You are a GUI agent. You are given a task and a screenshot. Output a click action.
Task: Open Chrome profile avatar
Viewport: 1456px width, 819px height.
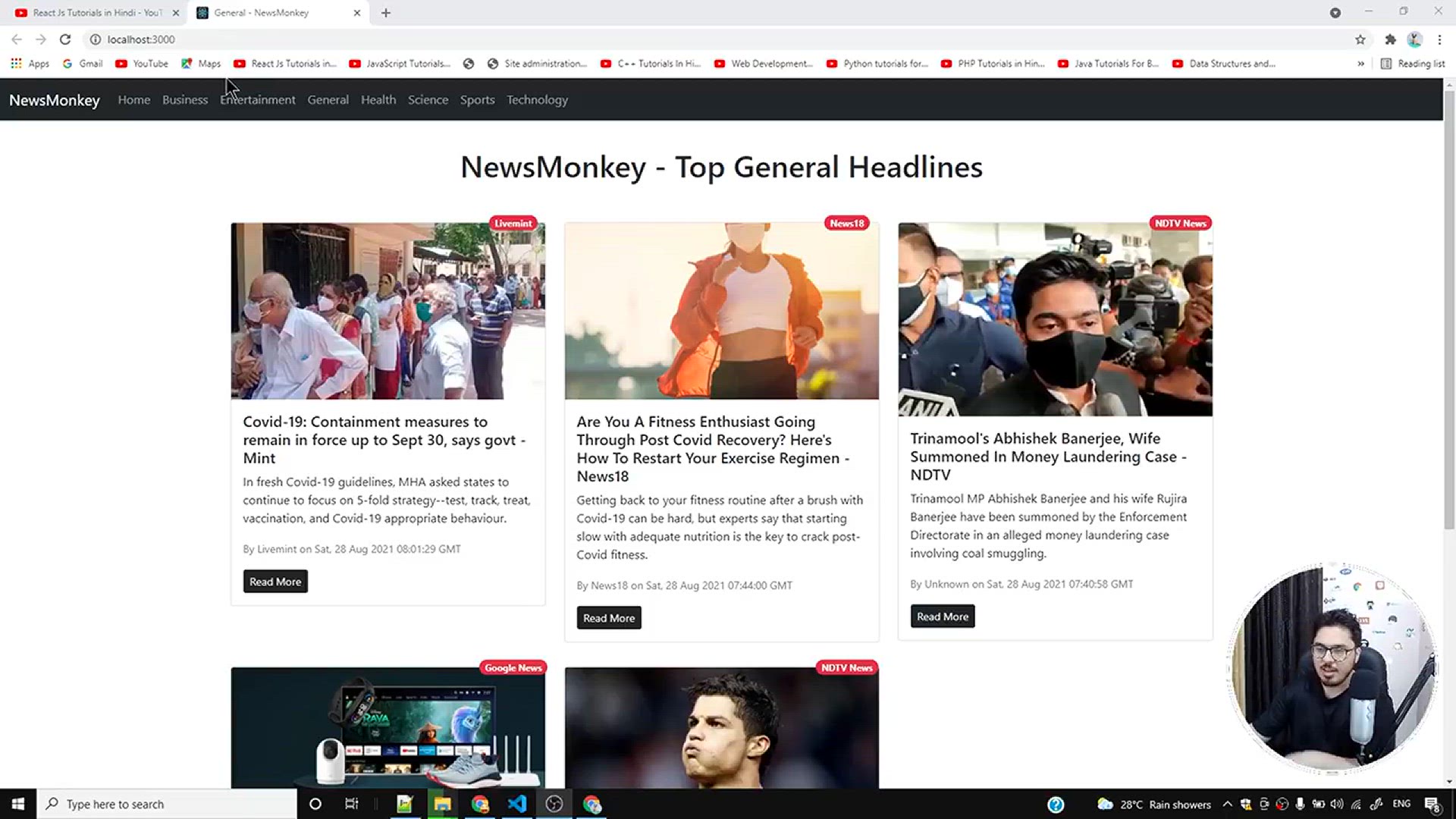(x=1414, y=39)
